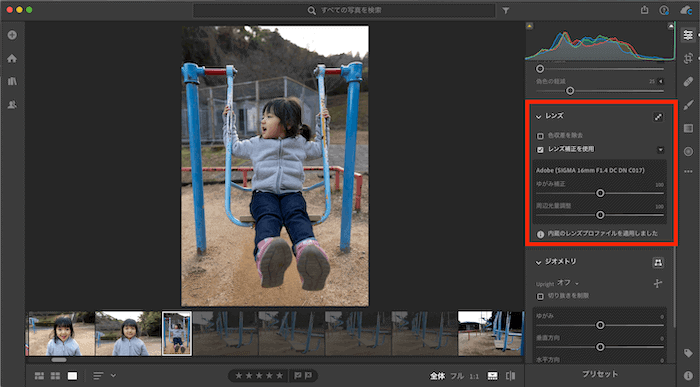Click the cloud sync status icon
This screenshot has height=387, width=700.
(x=686, y=10)
